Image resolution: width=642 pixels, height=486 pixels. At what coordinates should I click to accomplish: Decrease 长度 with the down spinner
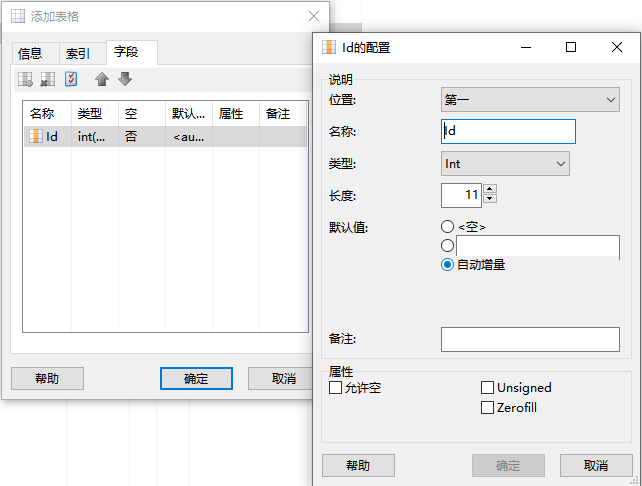pos(490,199)
